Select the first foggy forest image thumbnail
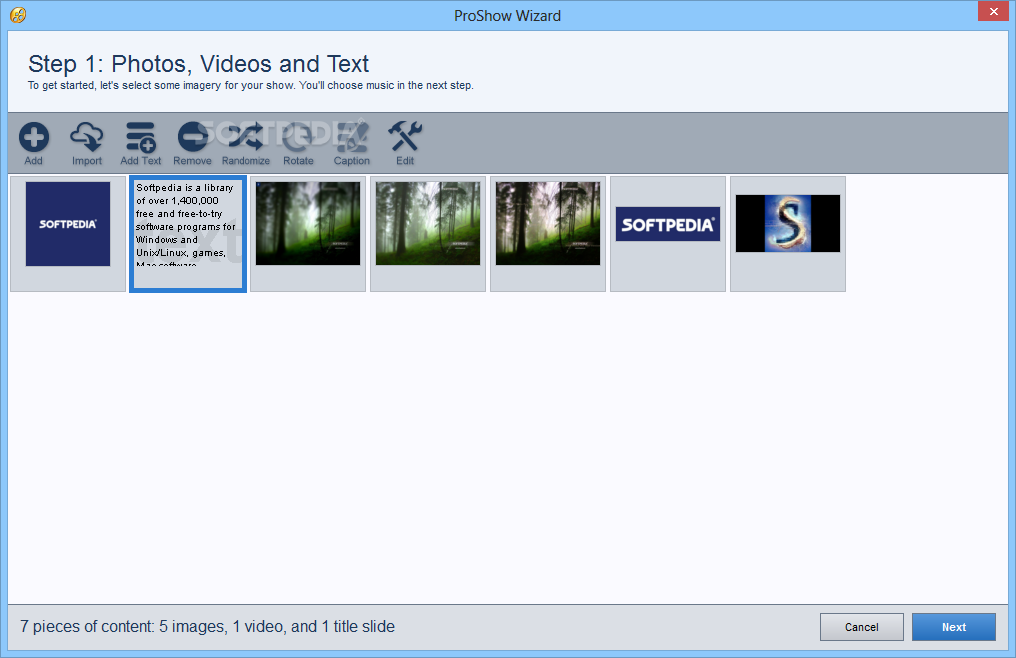Image resolution: width=1016 pixels, height=658 pixels. 308,233
